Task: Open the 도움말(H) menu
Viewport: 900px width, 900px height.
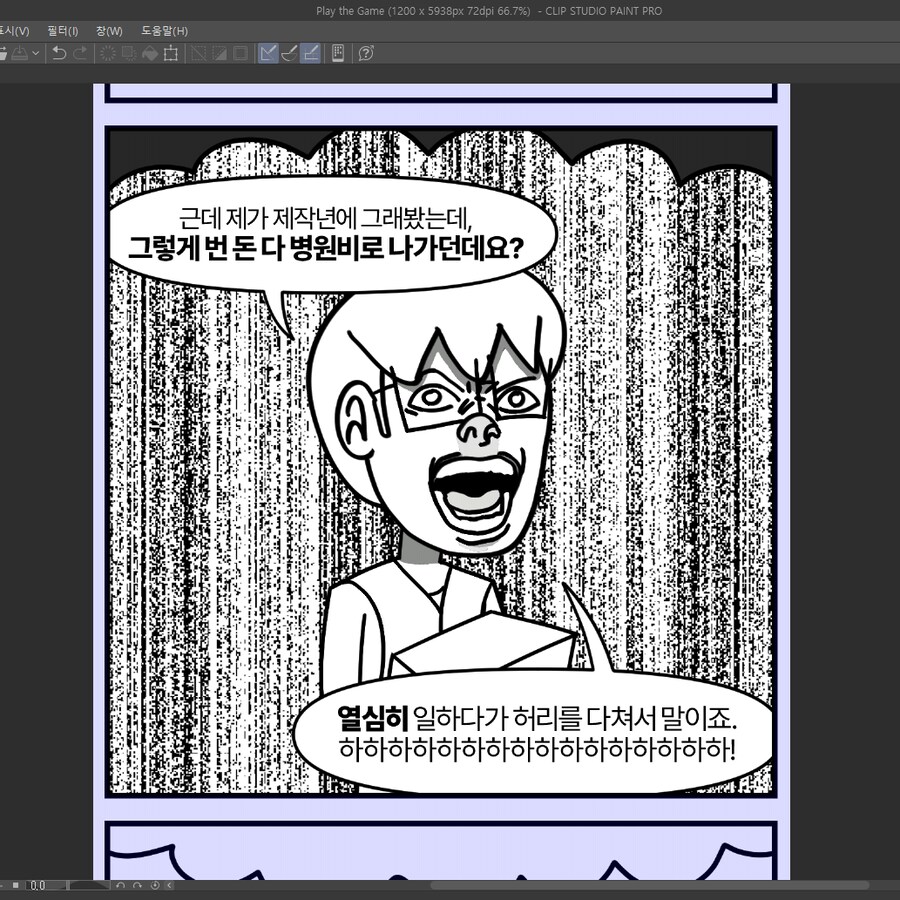Action: (x=165, y=31)
